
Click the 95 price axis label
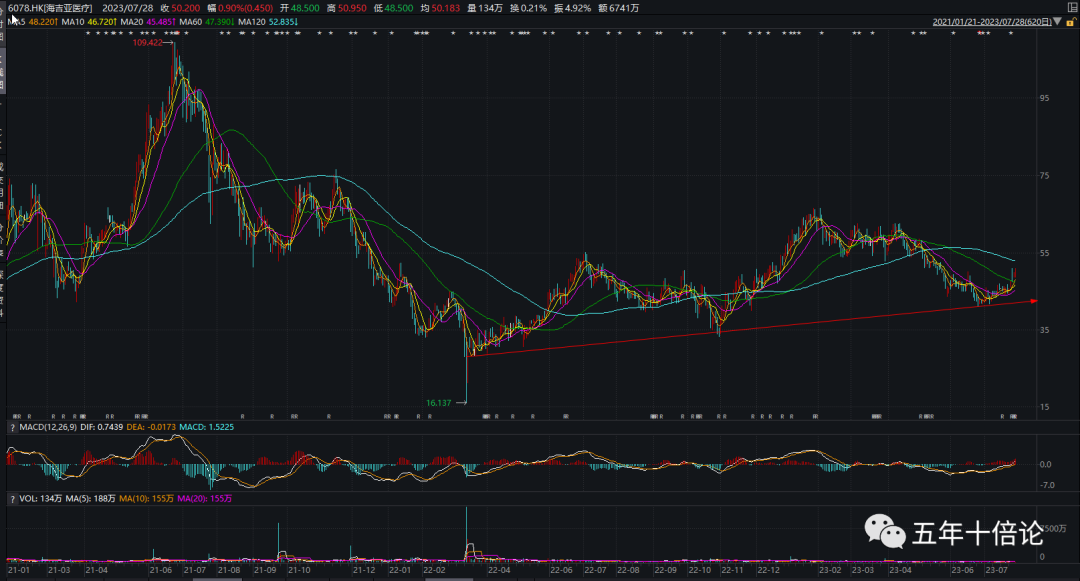click(1045, 98)
